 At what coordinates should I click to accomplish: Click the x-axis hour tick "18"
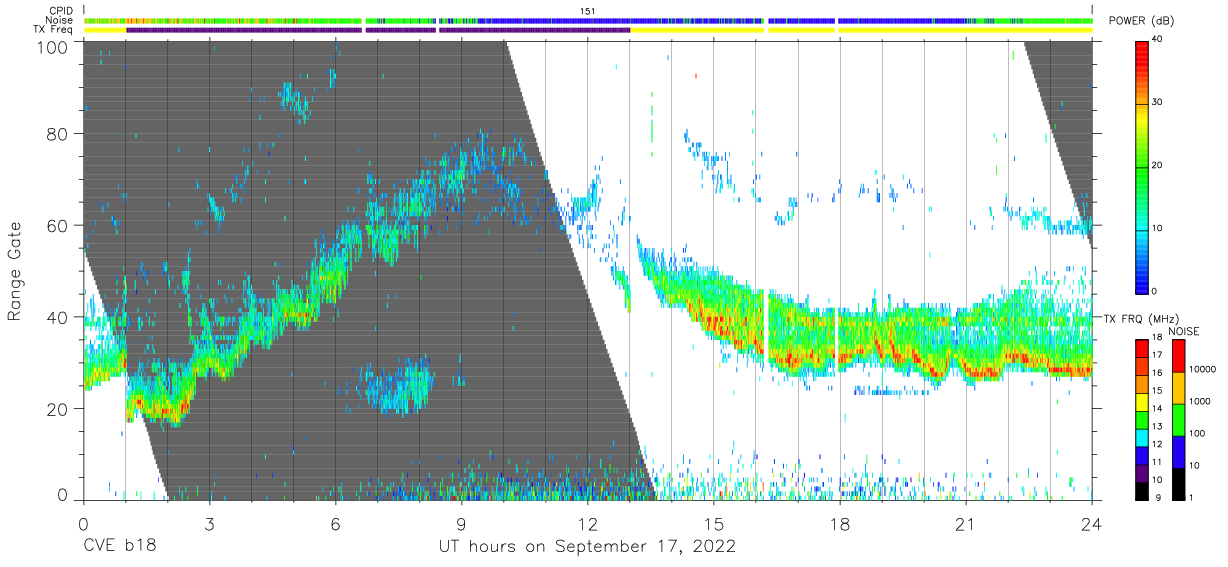(x=840, y=524)
